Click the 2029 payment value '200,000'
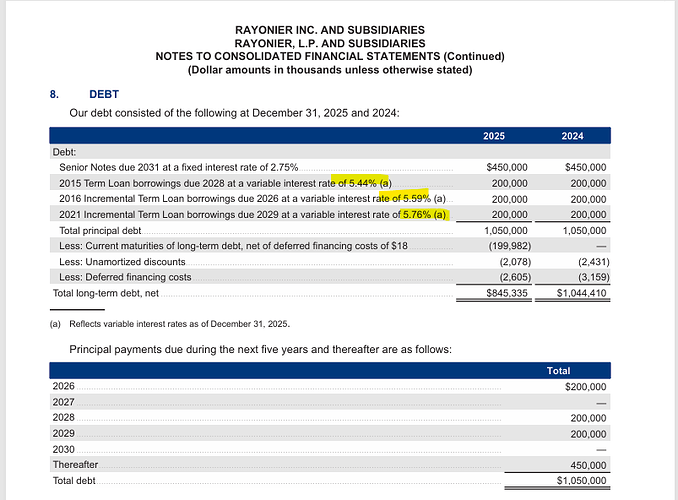This screenshot has width=678, height=500. tap(588, 434)
